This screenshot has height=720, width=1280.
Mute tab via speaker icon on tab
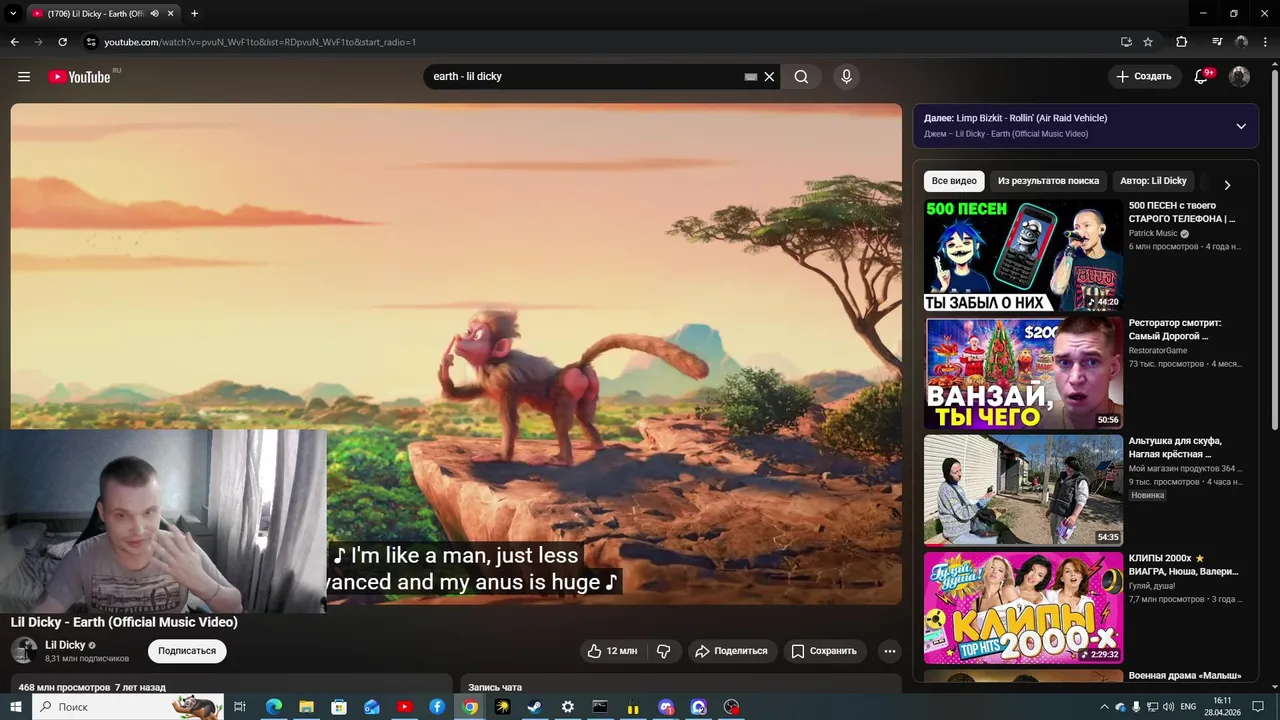click(154, 14)
